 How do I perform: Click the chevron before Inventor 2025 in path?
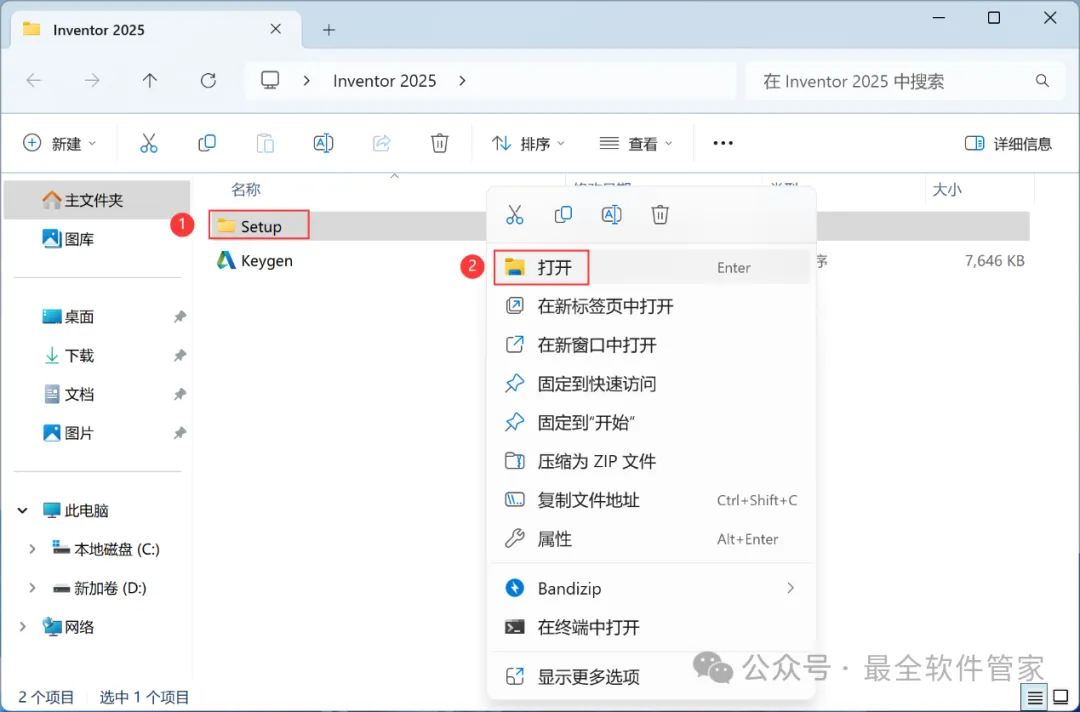(307, 81)
